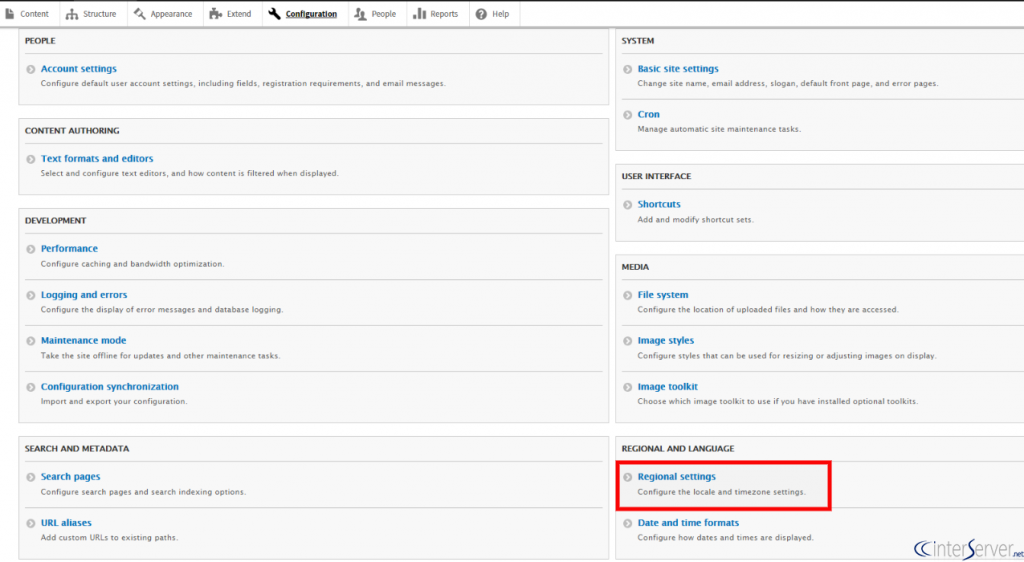Click arrow bullet beside Account settings
This screenshot has height=562, width=1024.
31,69
